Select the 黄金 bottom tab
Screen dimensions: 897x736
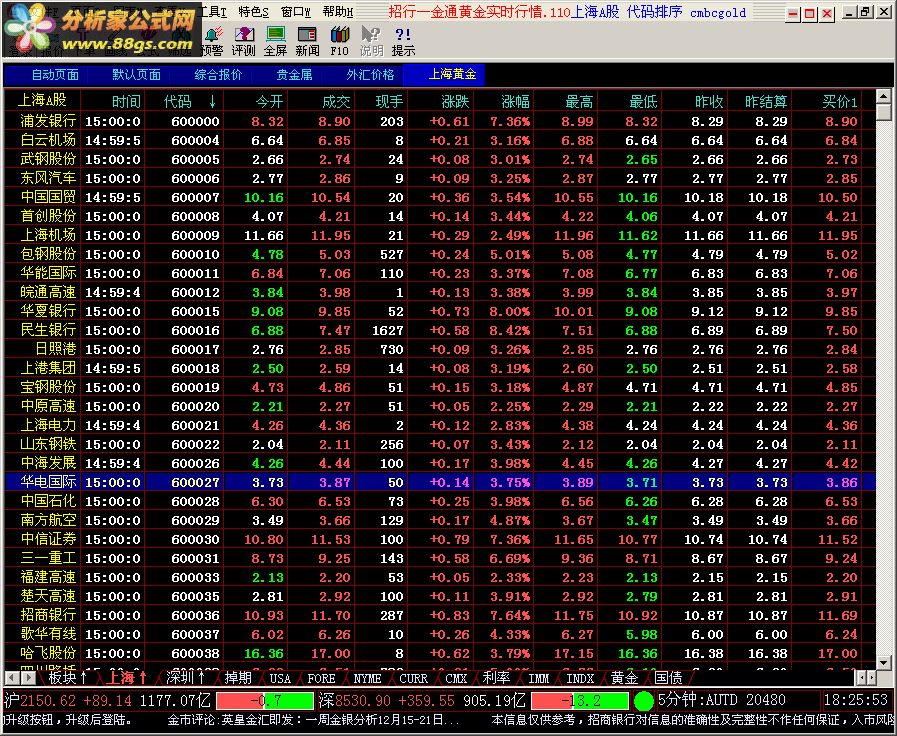(x=624, y=678)
